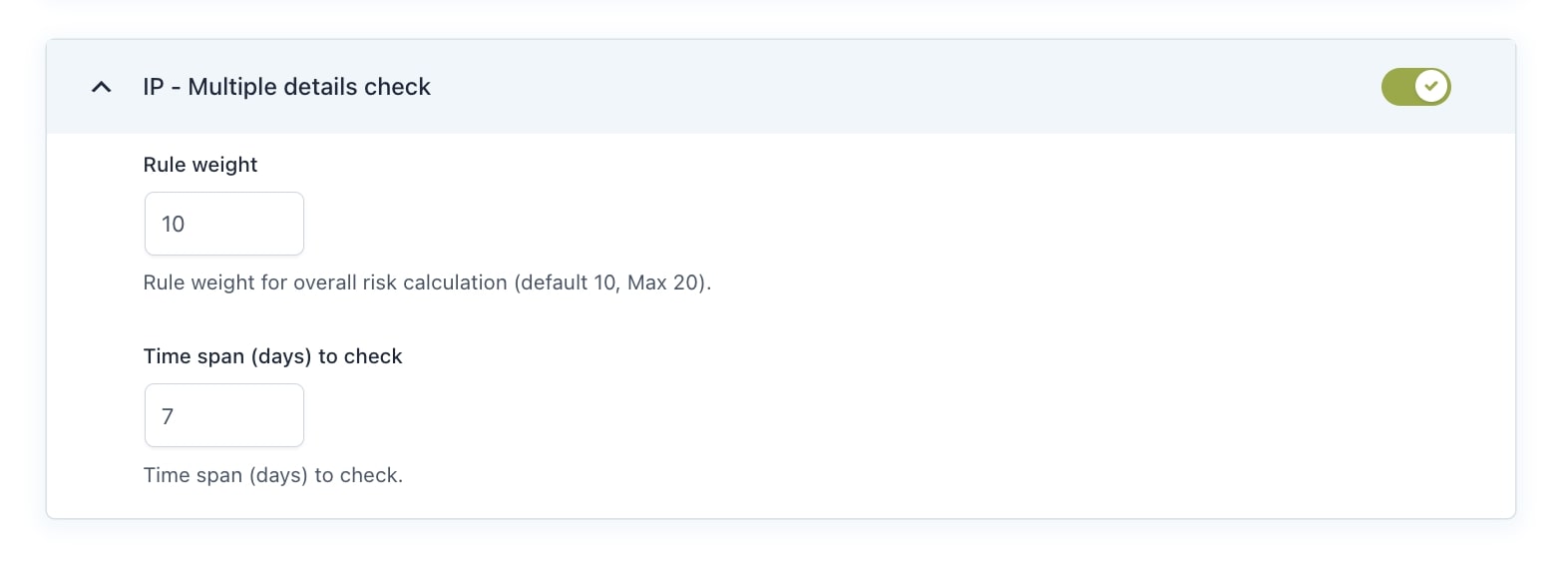Click the upward chevron icon in header
The width and height of the screenshot is (1568, 563).
coord(101,87)
